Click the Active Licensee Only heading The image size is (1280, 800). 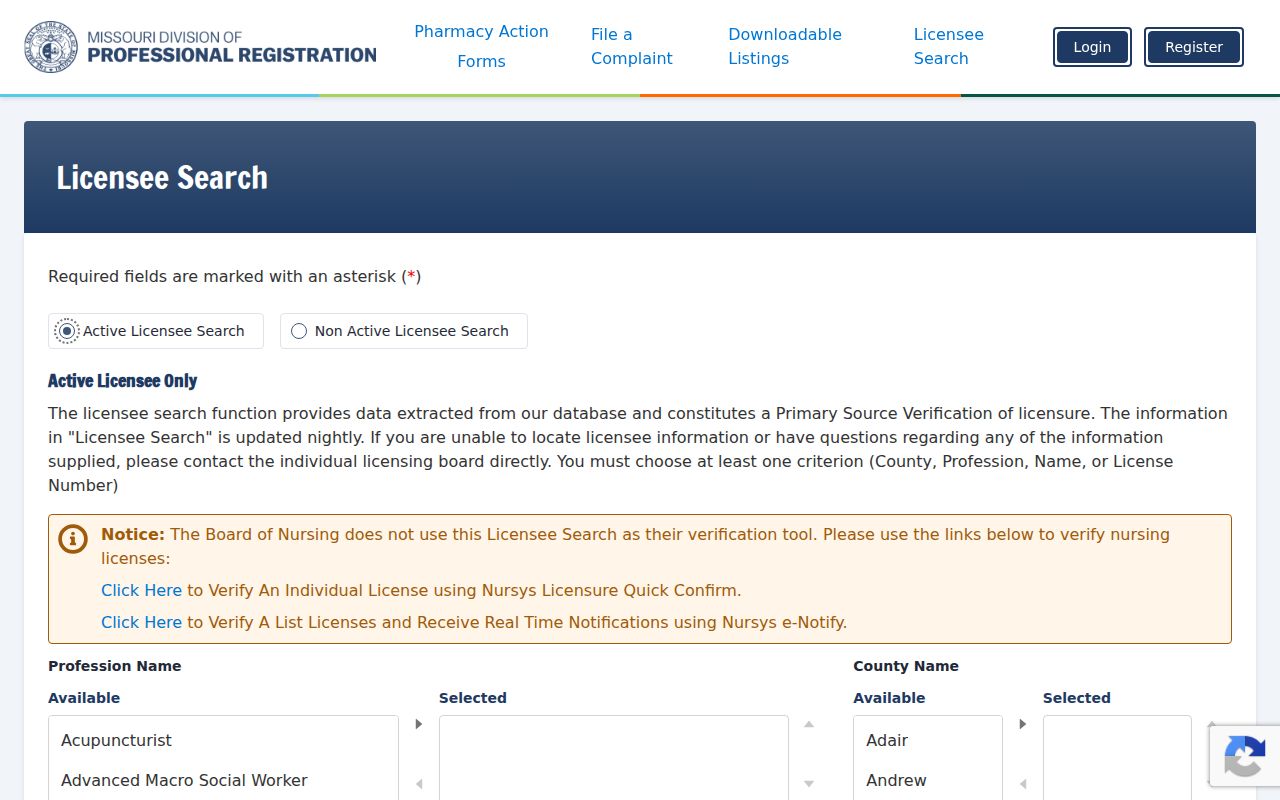(x=123, y=381)
